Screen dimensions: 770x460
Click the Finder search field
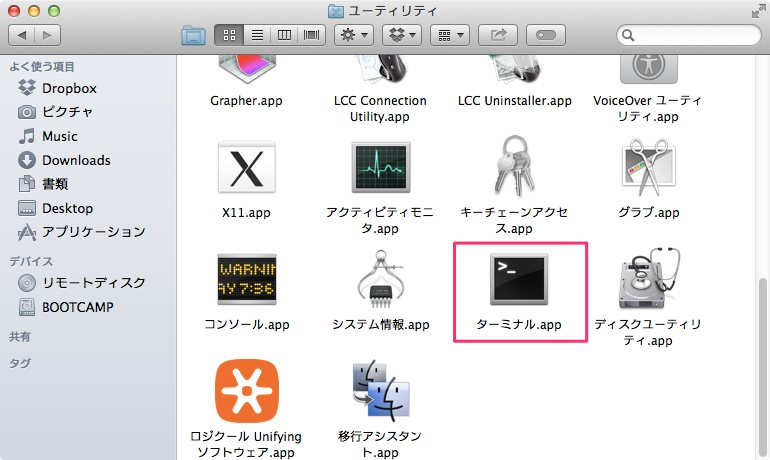click(688, 35)
